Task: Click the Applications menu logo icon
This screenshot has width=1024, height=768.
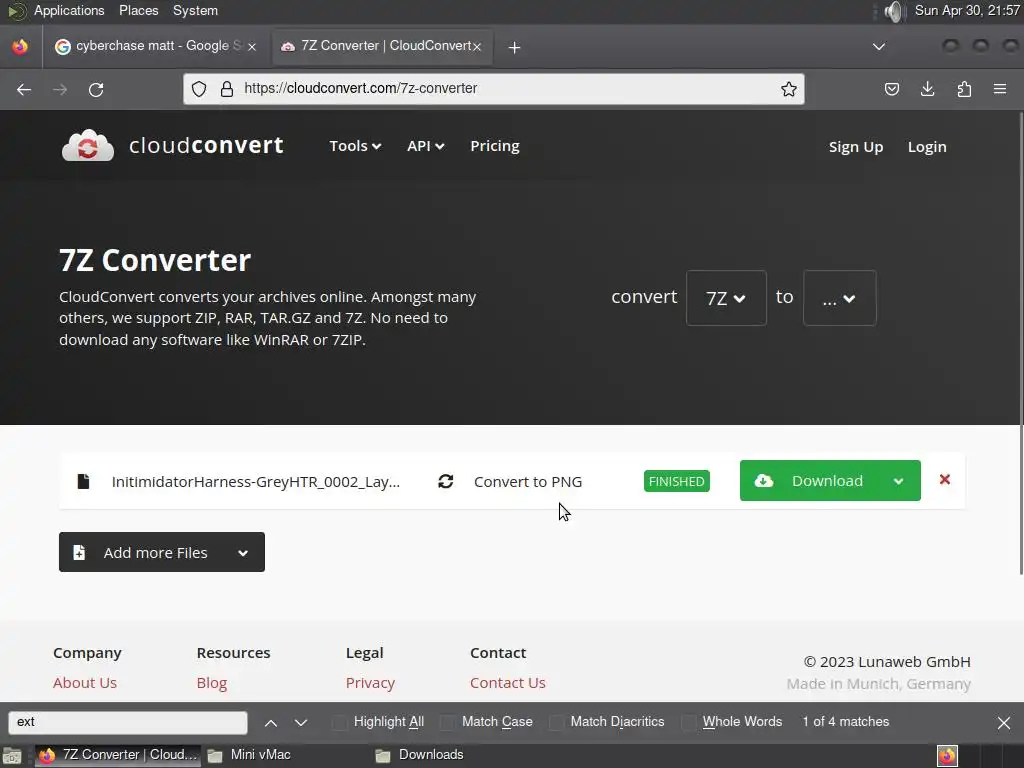Action: 16,10
